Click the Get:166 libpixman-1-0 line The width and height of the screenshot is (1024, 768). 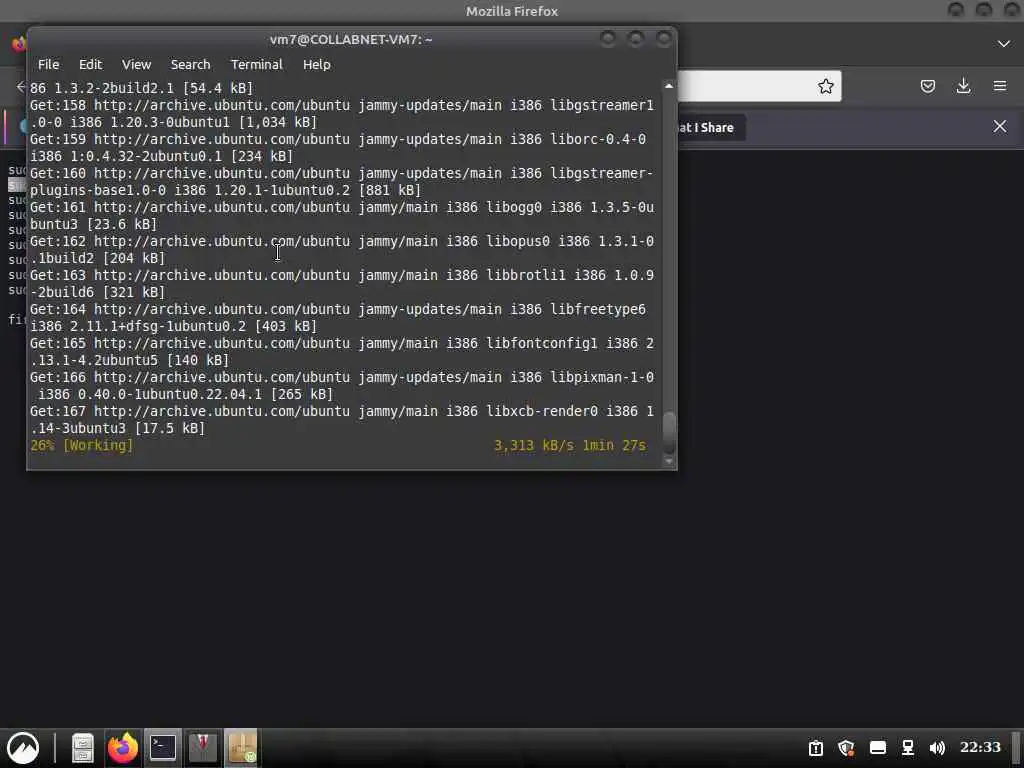[x=342, y=386]
